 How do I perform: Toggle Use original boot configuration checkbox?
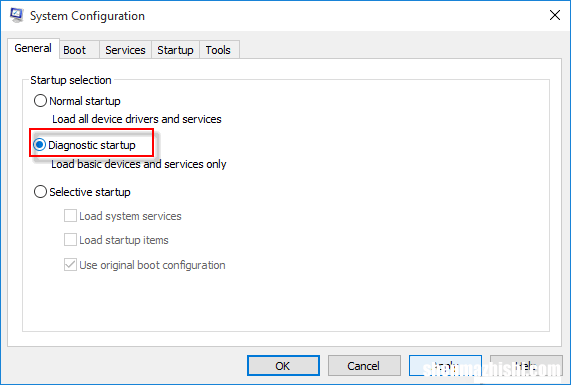pos(70,264)
